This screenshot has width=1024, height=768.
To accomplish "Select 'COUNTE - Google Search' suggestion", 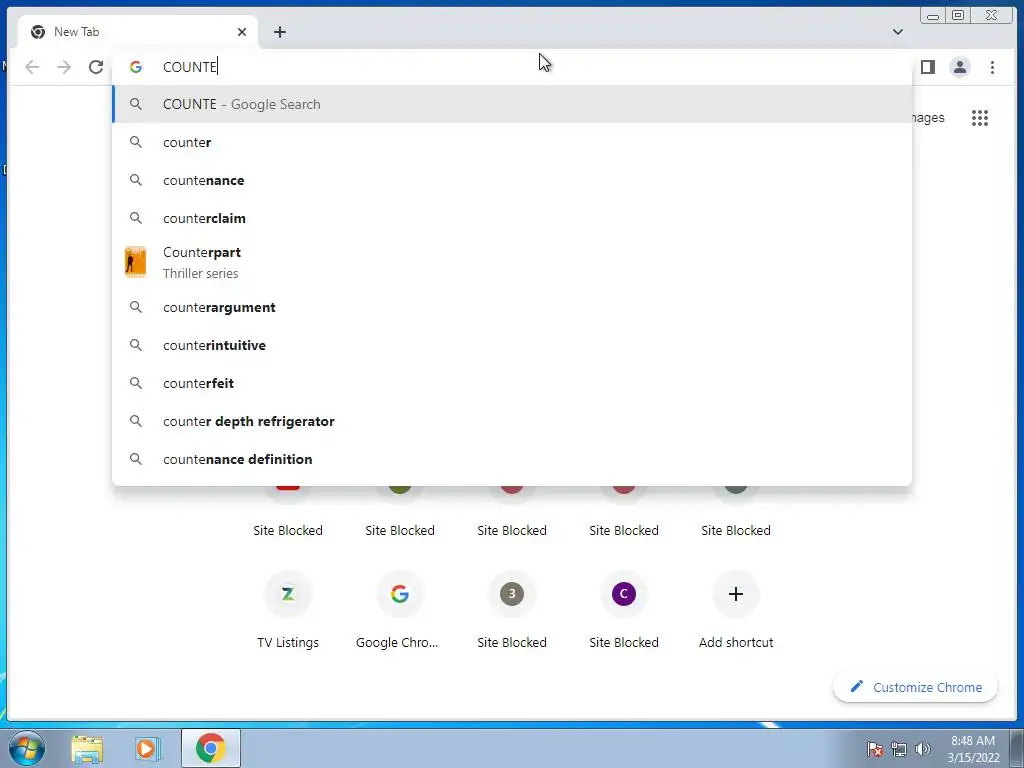I will pos(512,104).
